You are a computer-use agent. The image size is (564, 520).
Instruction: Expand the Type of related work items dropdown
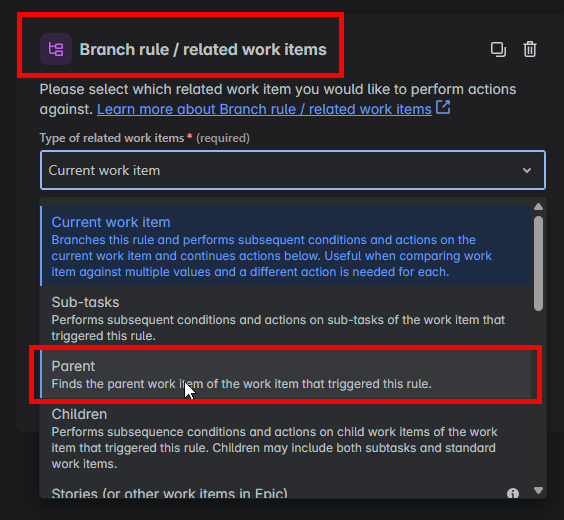293,170
